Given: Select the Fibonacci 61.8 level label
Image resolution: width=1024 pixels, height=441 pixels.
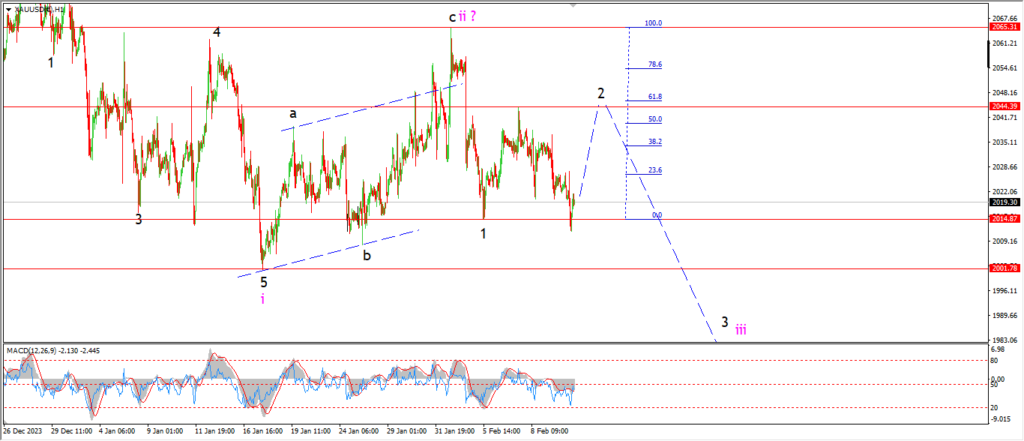Looking at the screenshot, I should (653, 97).
